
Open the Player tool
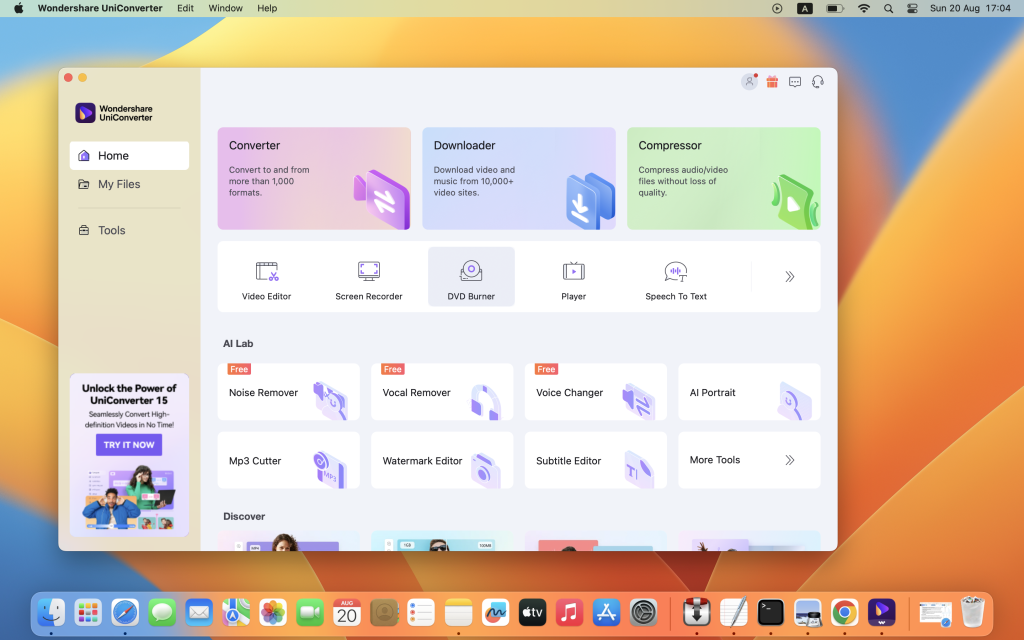(573, 277)
